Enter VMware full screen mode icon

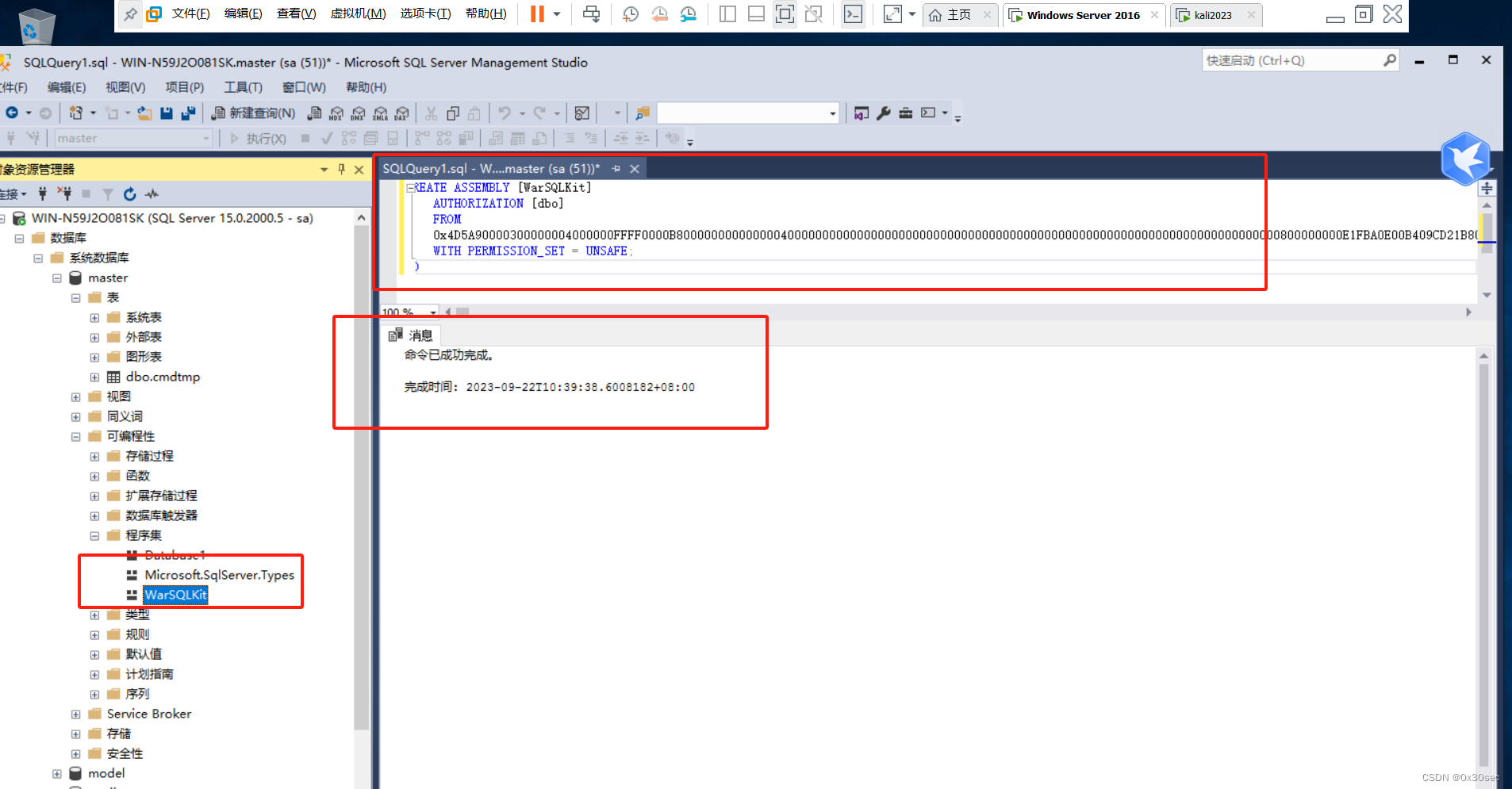pos(785,14)
